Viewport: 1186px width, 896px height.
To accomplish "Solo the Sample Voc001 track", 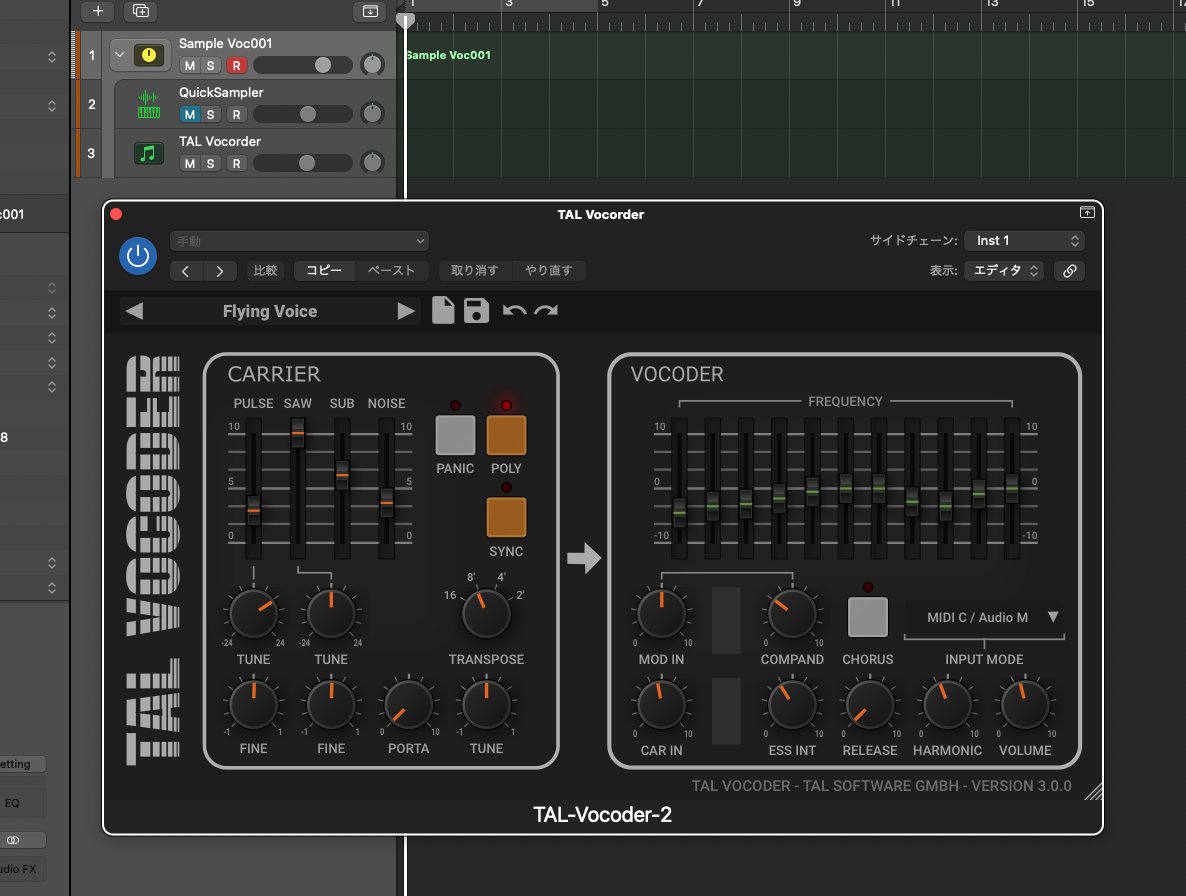I will [210, 66].
